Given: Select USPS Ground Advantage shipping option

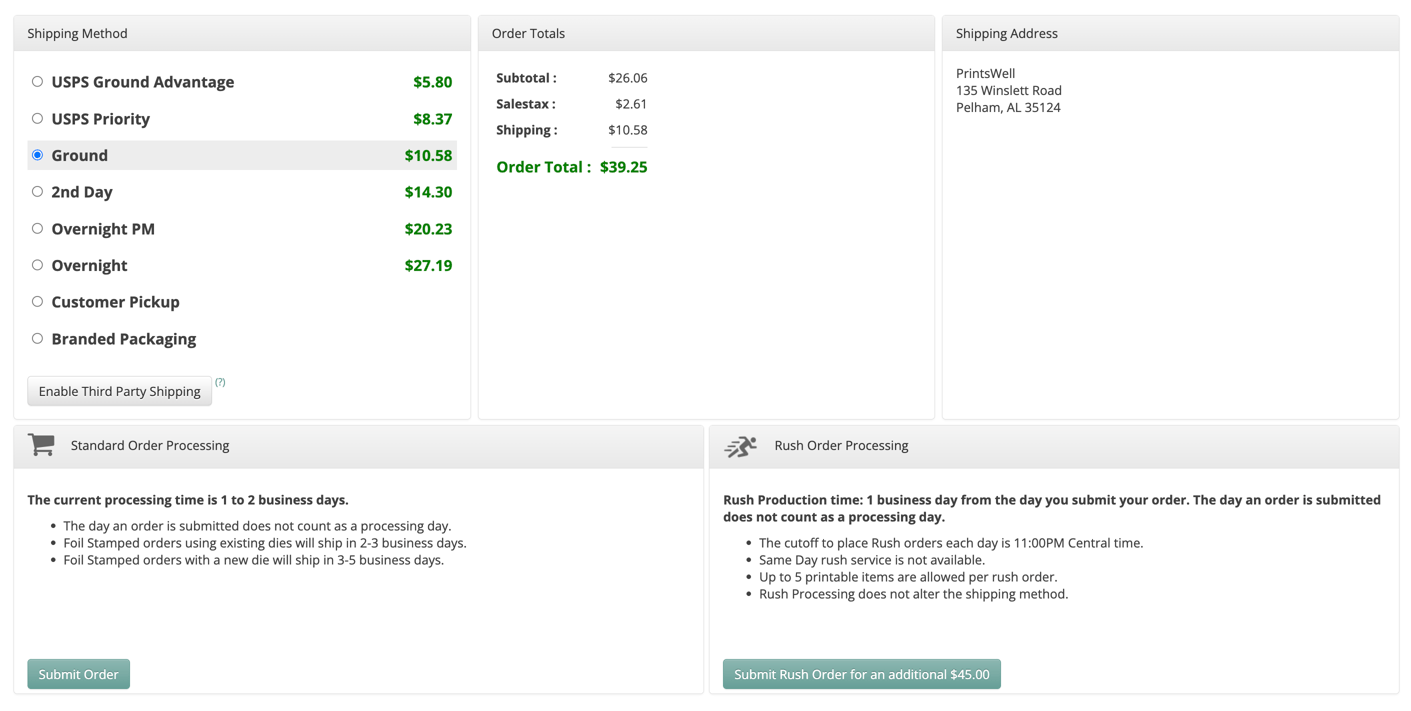Looking at the screenshot, I should [37, 82].
